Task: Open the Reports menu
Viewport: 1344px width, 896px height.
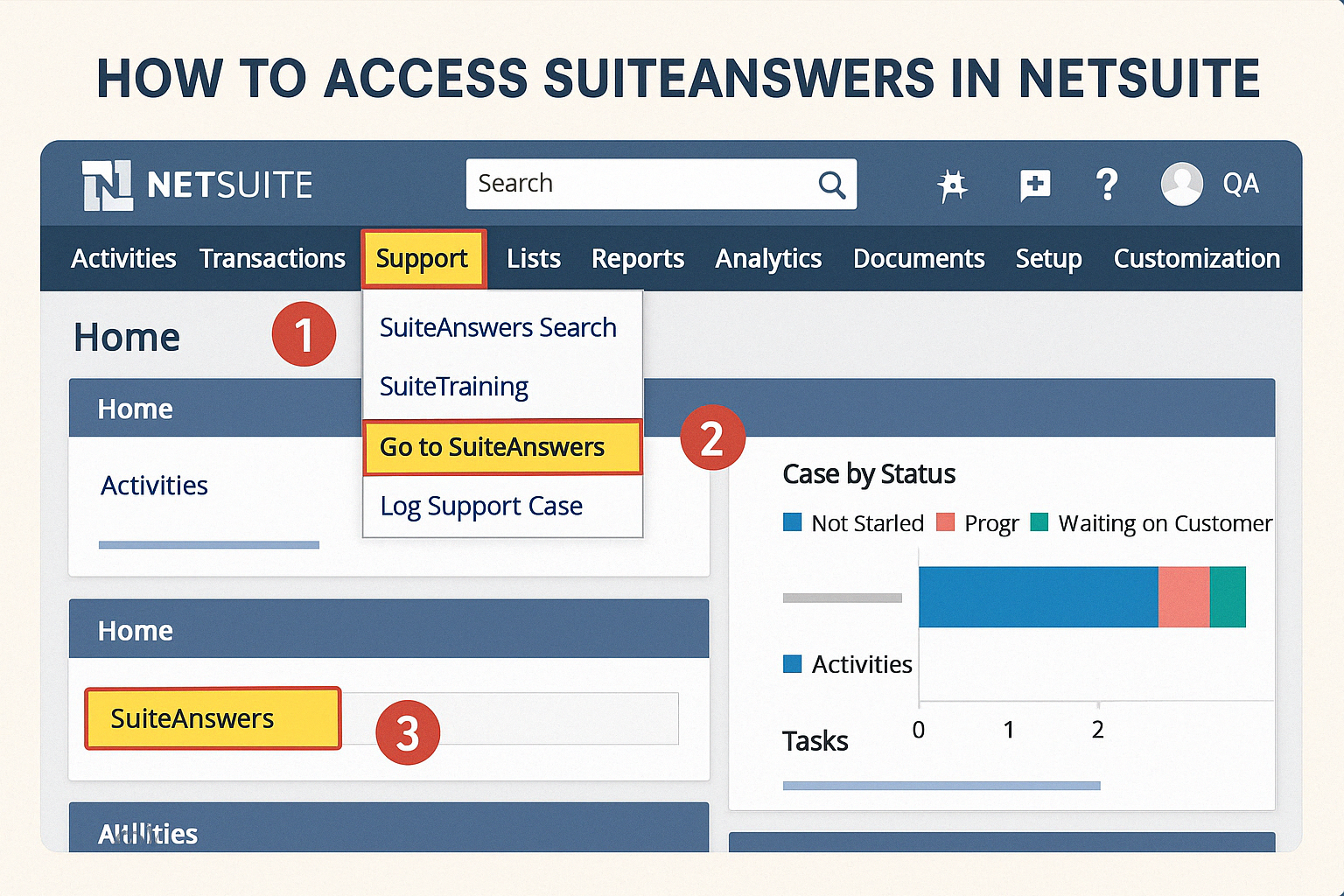Action: 638,259
